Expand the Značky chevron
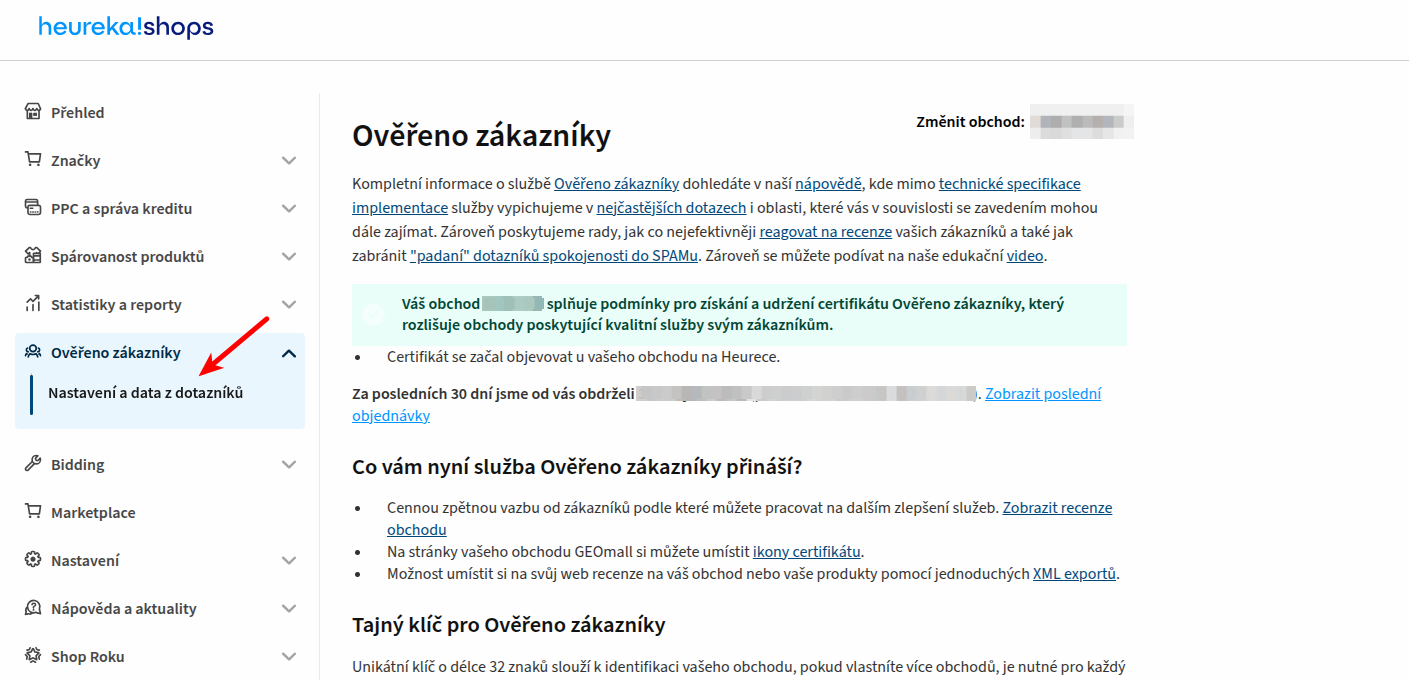Screen dimensions: 1409x680 click(x=289, y=161)
